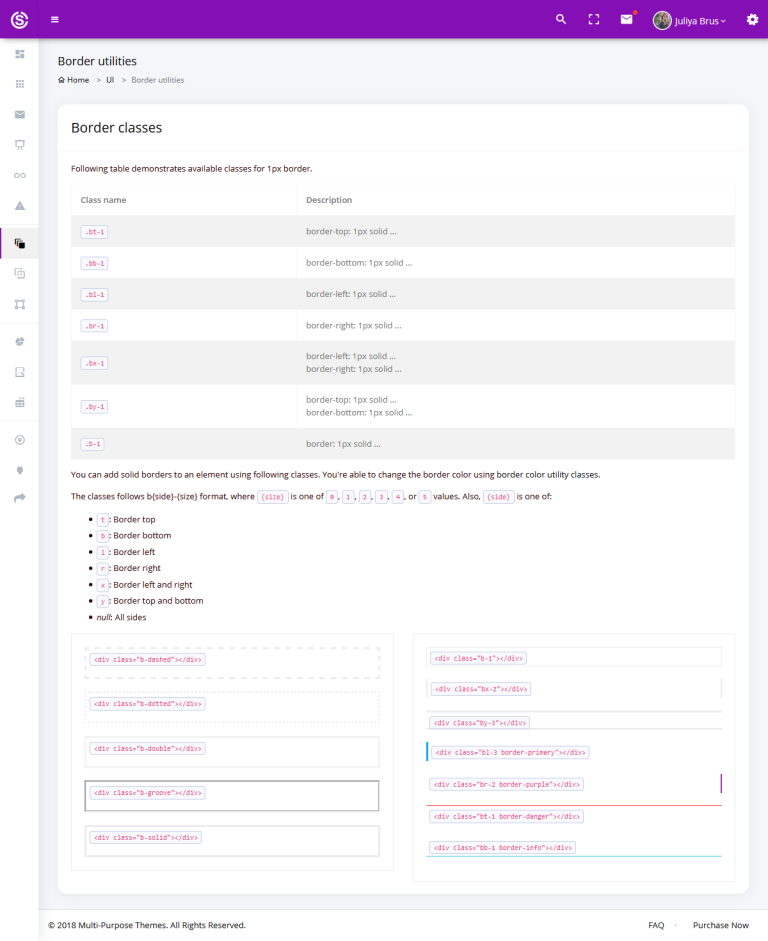Click the dashboard icon in sidebar
768x941 pixels.
pos(19,53)
